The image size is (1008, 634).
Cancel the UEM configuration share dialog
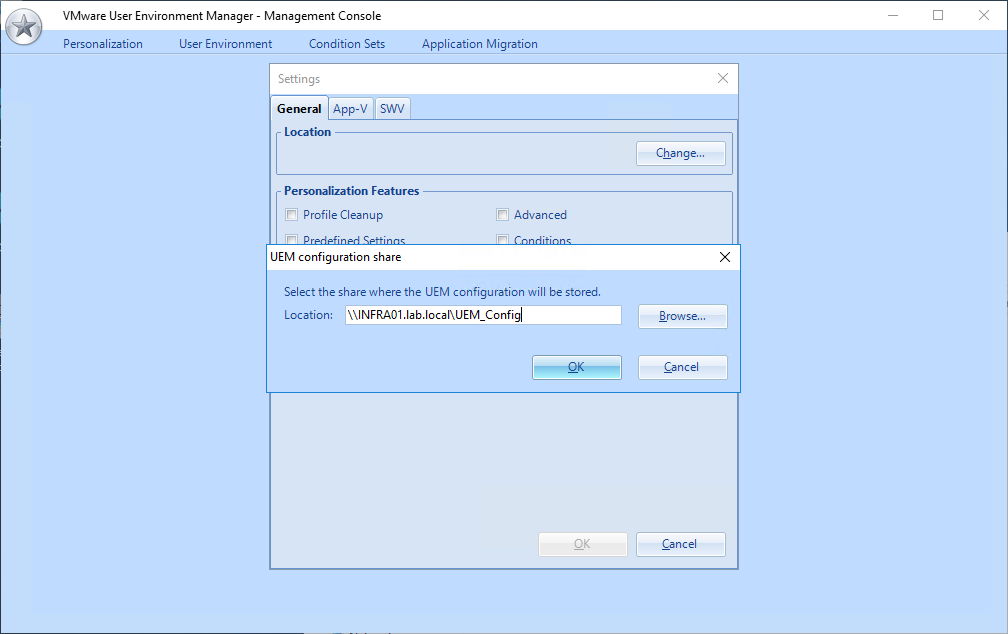tap(682, 367)
